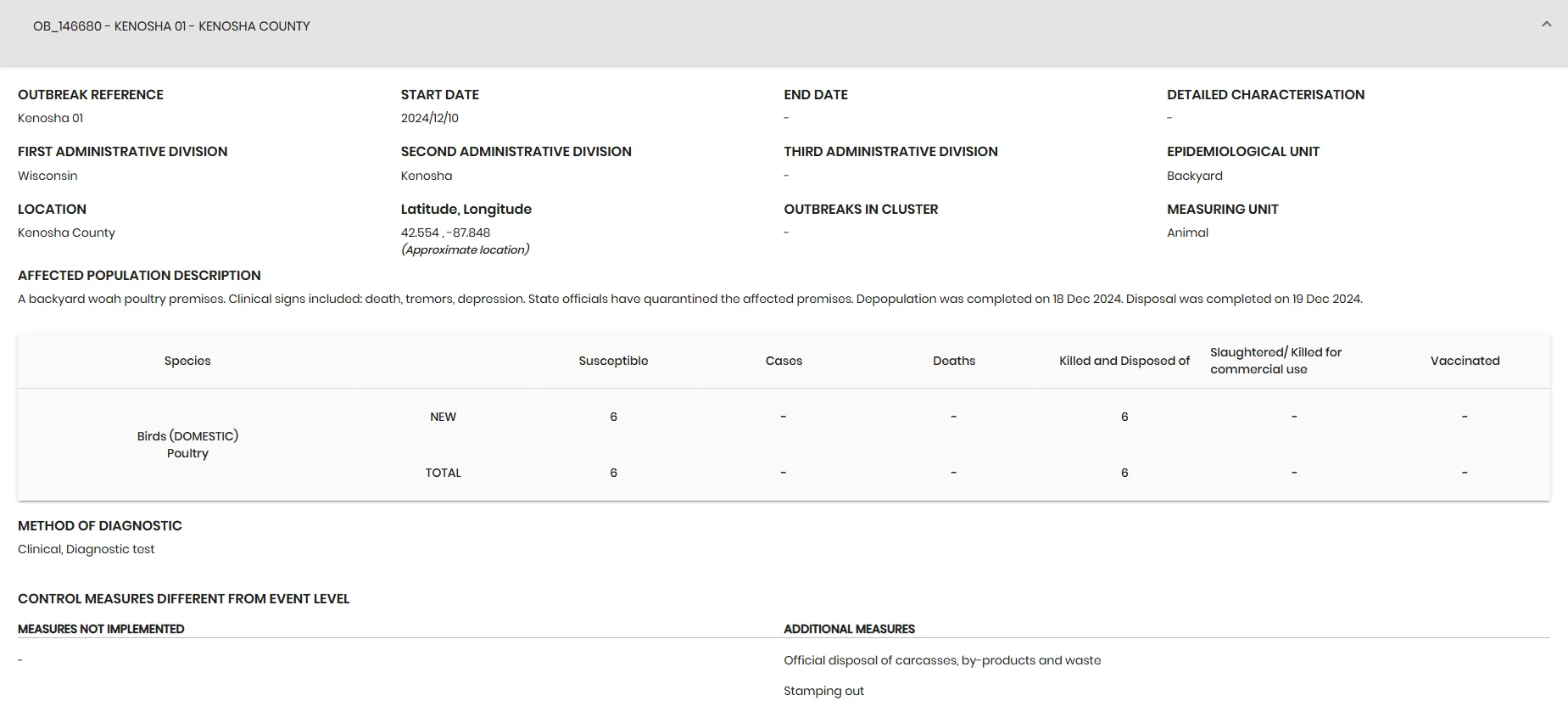Click the Epidemiological Unit value Backyard

(1194, 176)
